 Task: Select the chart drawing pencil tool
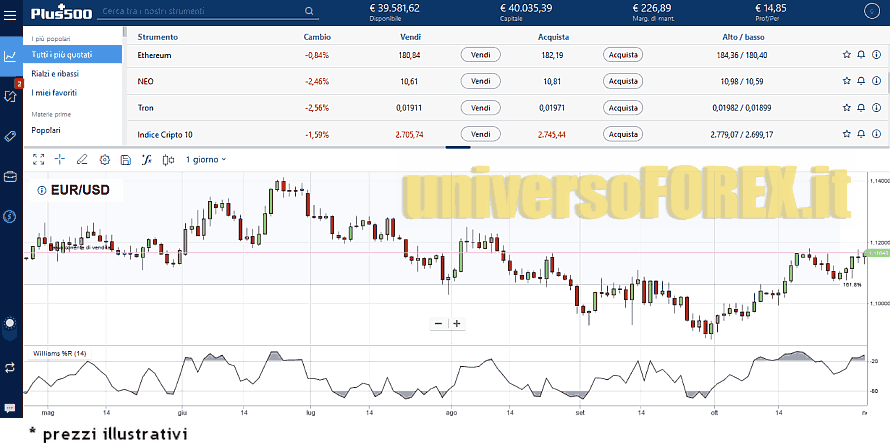(x=82, y=159)
